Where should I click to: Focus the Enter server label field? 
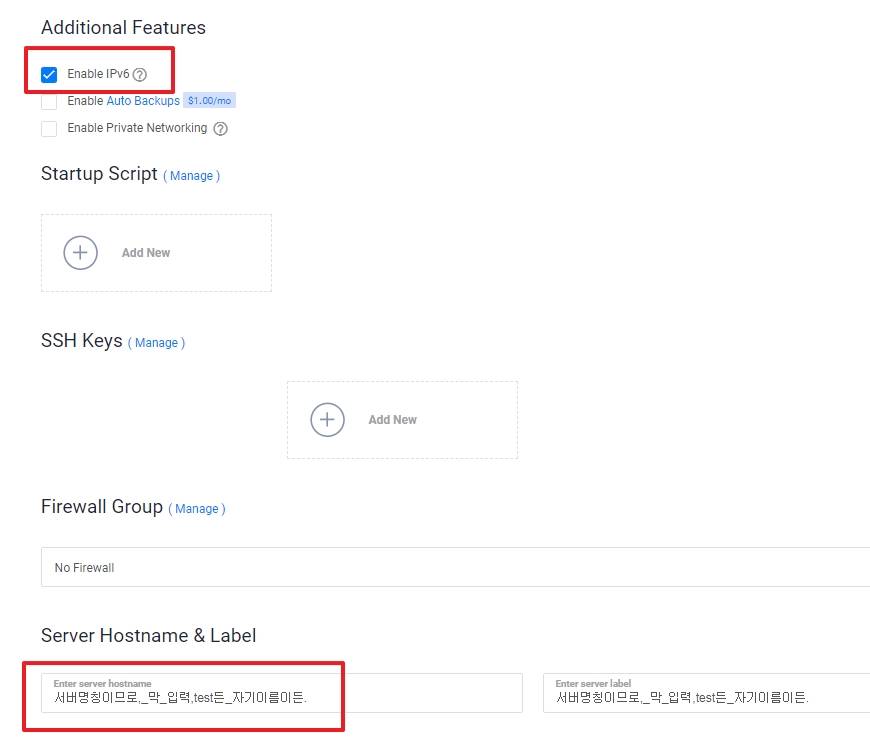[x=706, y=693]
